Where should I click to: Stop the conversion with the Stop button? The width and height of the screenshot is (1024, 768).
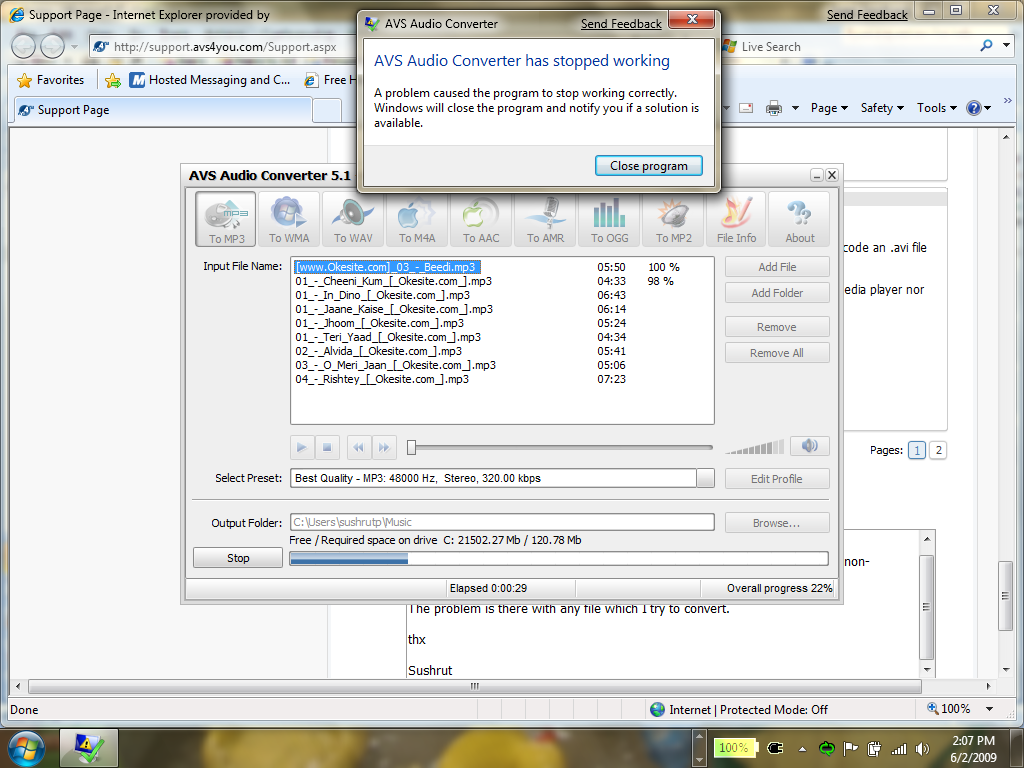pos(238,558)
